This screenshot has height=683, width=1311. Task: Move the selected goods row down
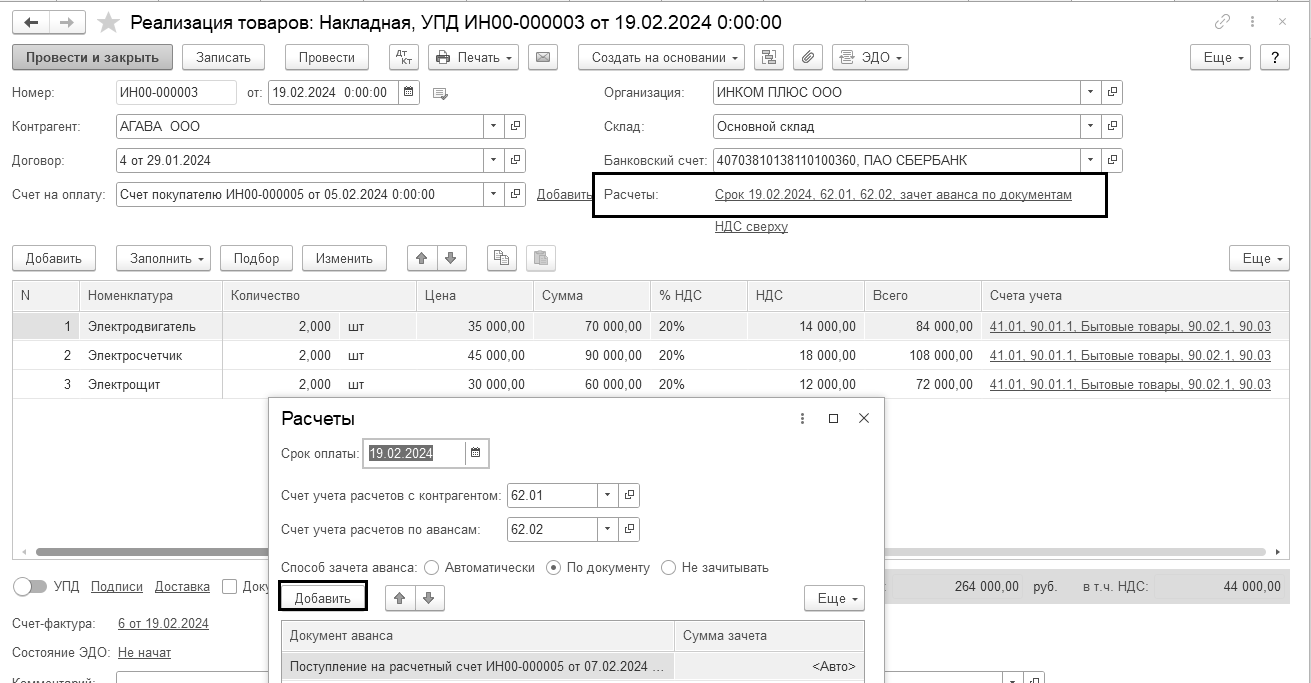[x=451, y=258]
